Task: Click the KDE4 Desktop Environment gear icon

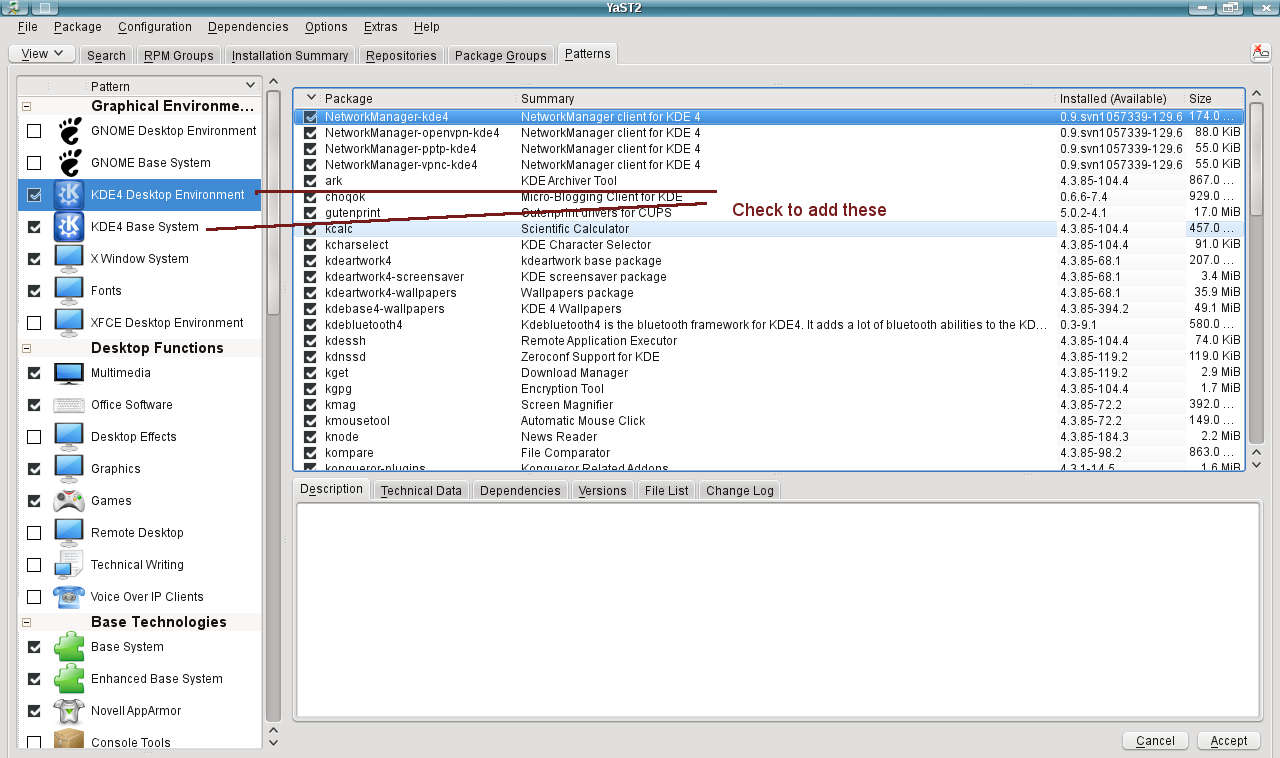Action: [x=69, y=195]
